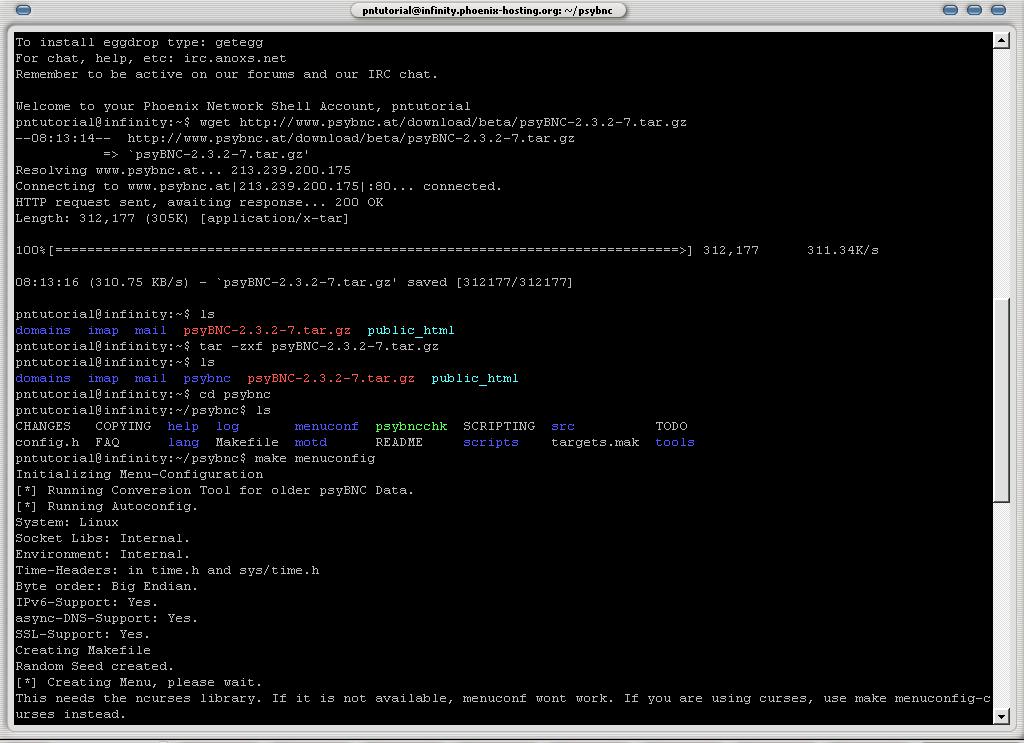Click the "Remember to be active" line
This screenshot has height=743, width=1024.
tap(227, 74)
